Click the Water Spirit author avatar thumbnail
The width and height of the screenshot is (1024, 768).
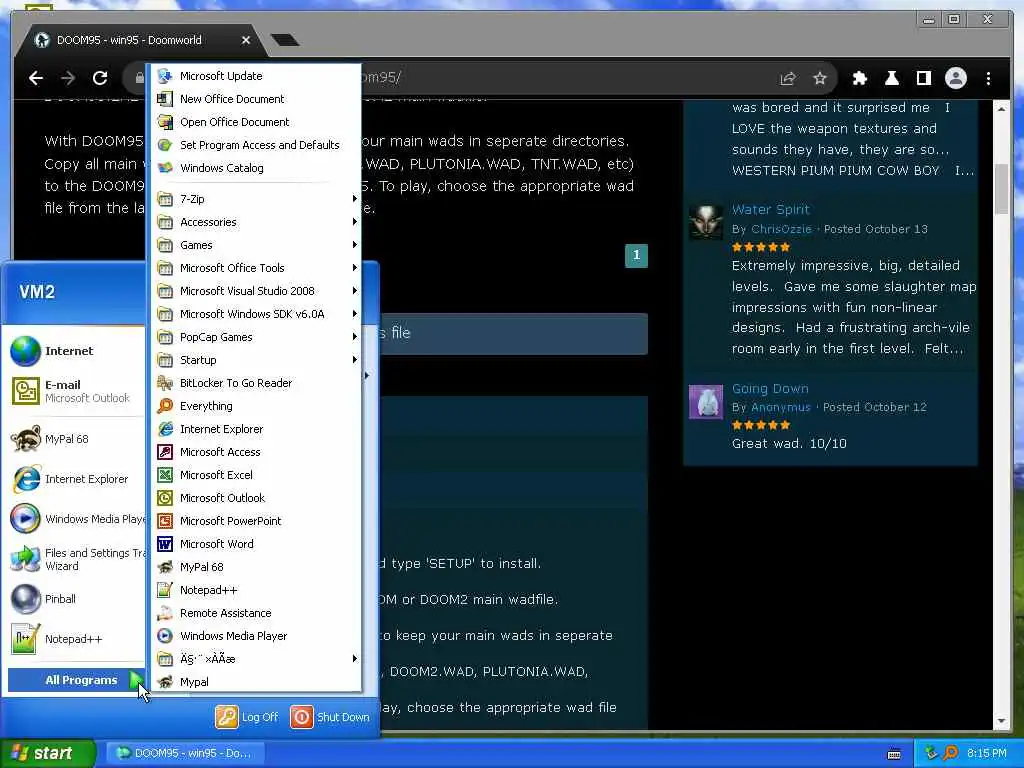pyautogui.click(x=706, y=221)
